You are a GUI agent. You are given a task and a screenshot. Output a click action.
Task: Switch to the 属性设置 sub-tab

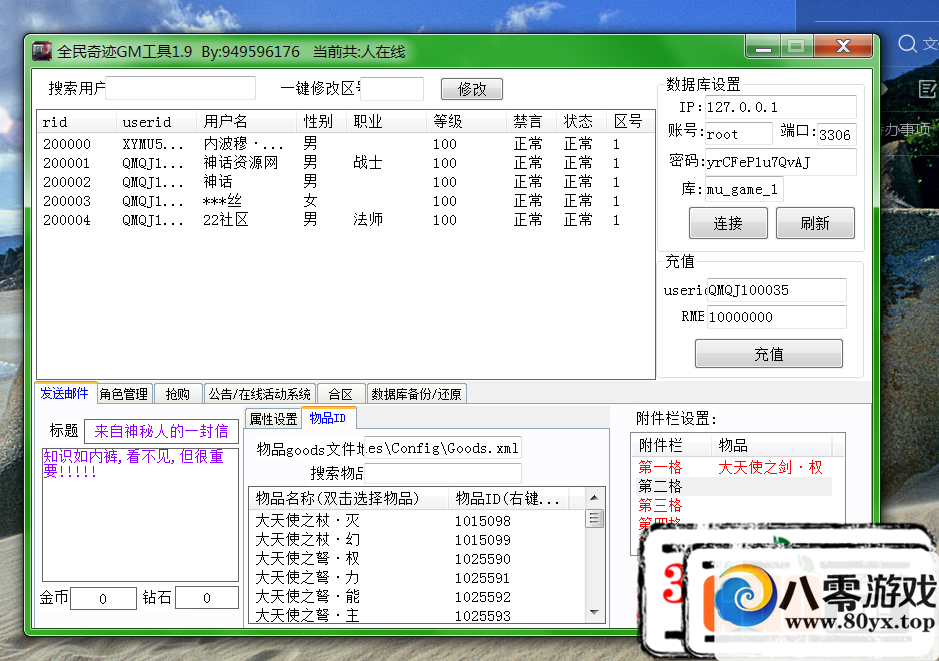273,419
